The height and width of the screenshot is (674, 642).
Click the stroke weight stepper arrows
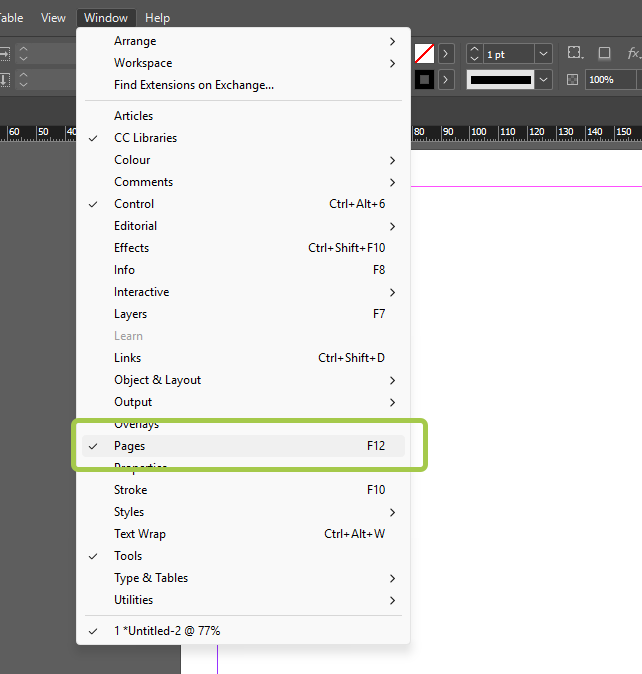pyautogui.click(x=474, y=54)
